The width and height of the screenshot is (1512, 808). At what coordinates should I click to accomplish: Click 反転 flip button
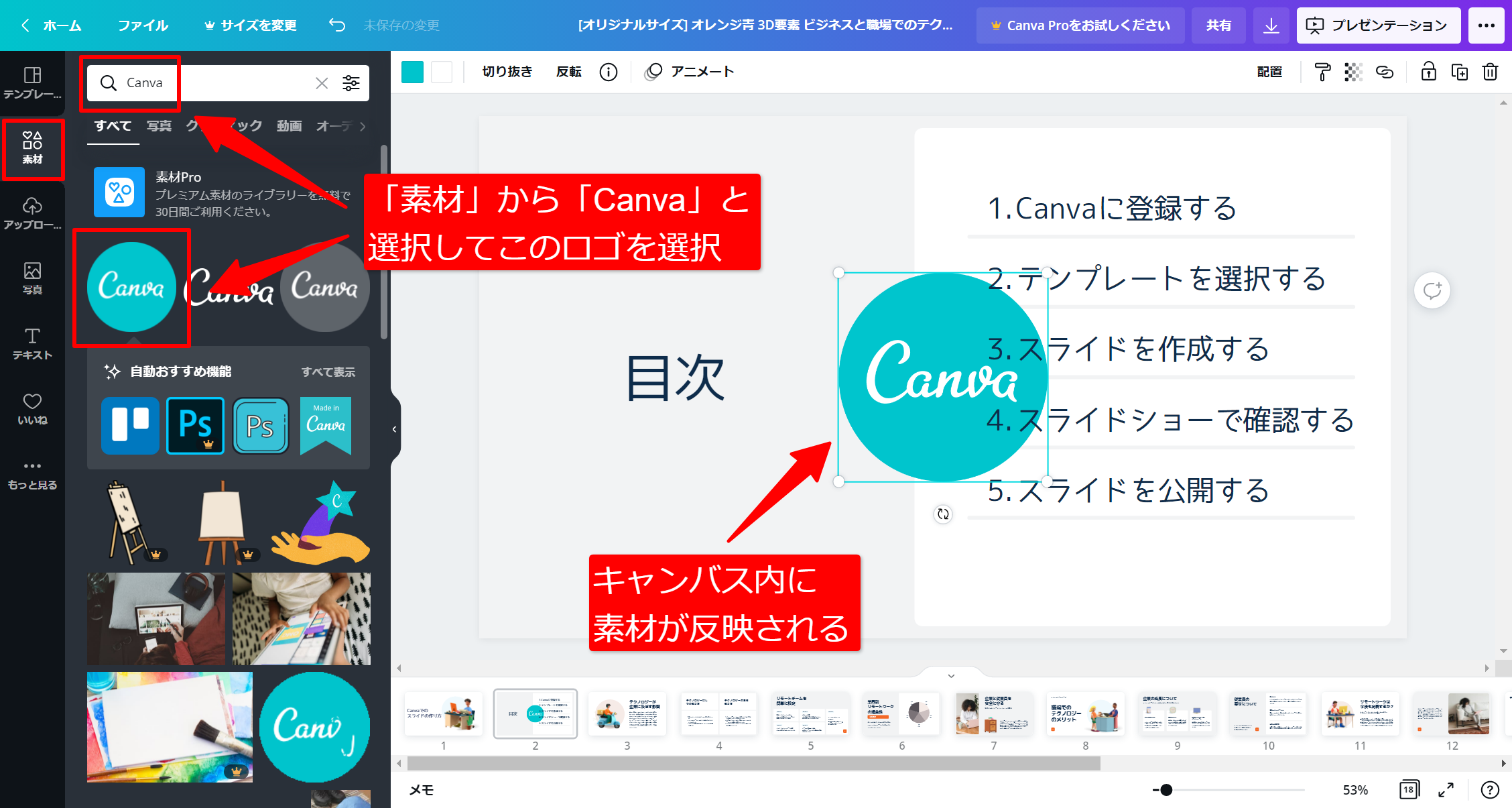(569, 72)
